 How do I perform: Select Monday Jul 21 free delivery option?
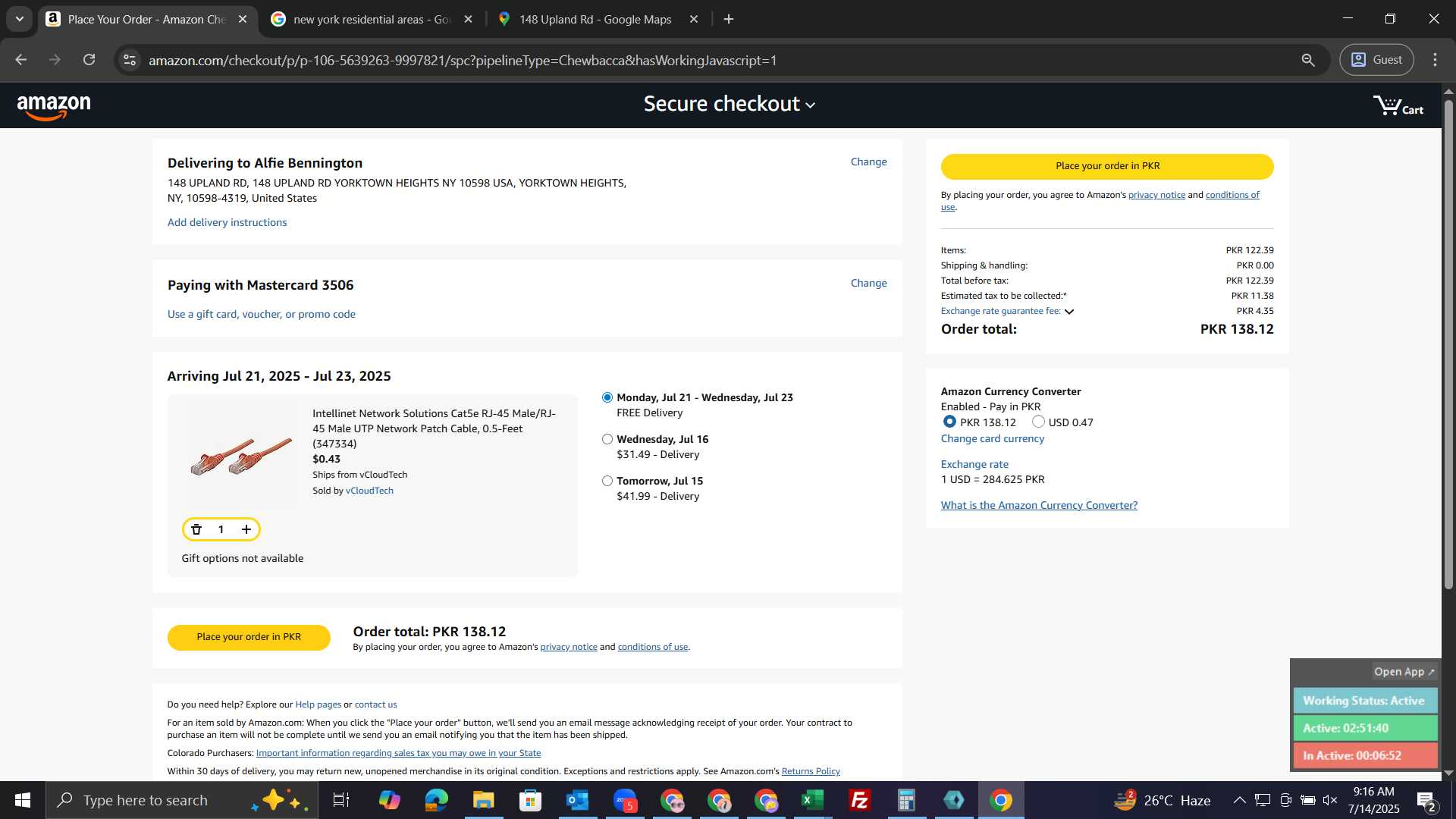pos(607,397)
